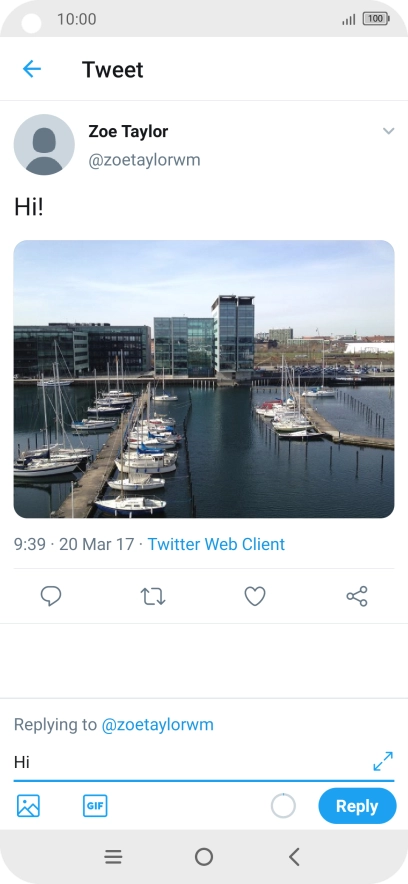Tap the reply speech bubble icon
Screen dimensions: 408x884
pos(51,596)
